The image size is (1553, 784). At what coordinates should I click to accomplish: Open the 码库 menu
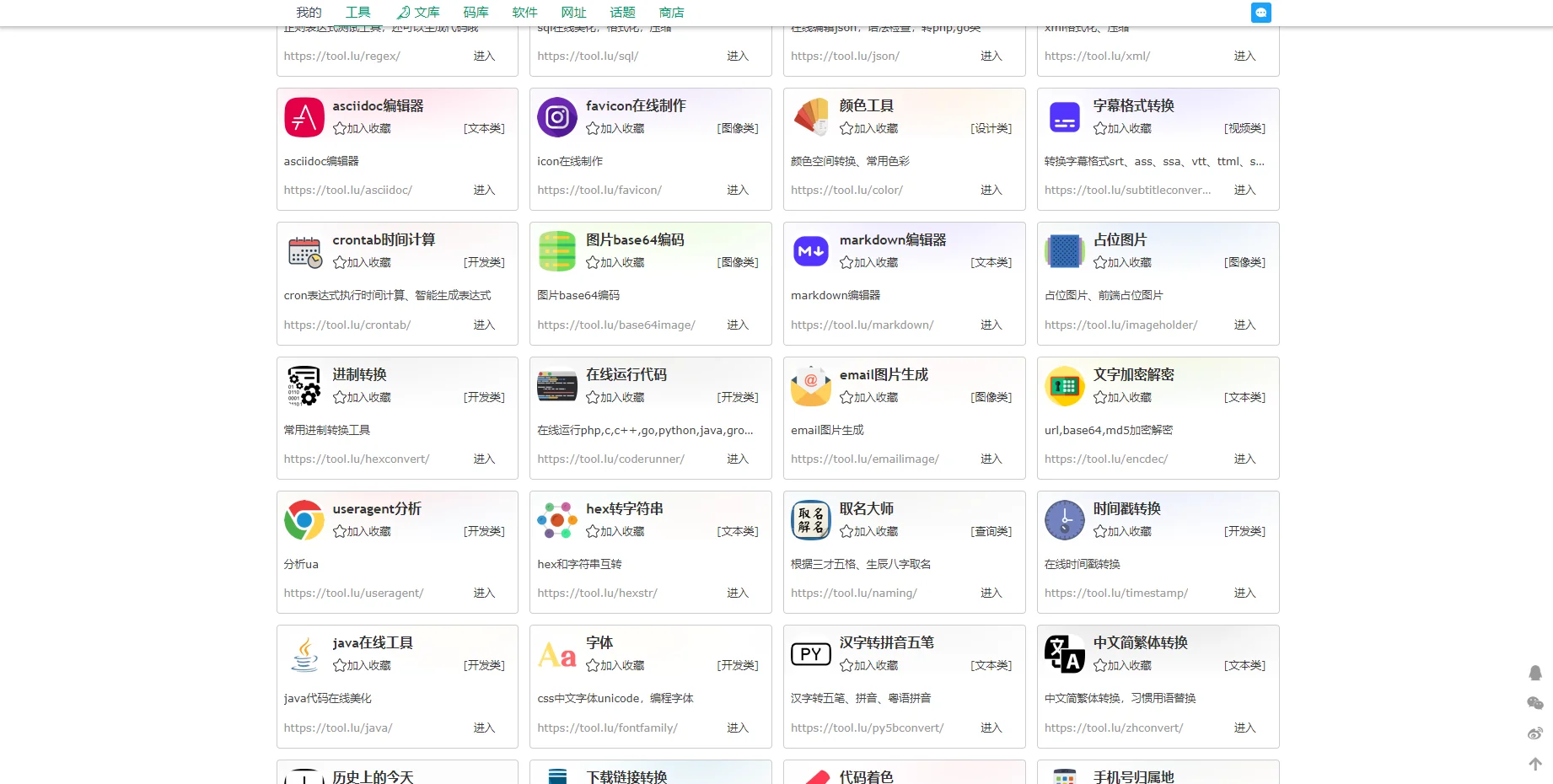pyautogui.click(x=476, y=13)
